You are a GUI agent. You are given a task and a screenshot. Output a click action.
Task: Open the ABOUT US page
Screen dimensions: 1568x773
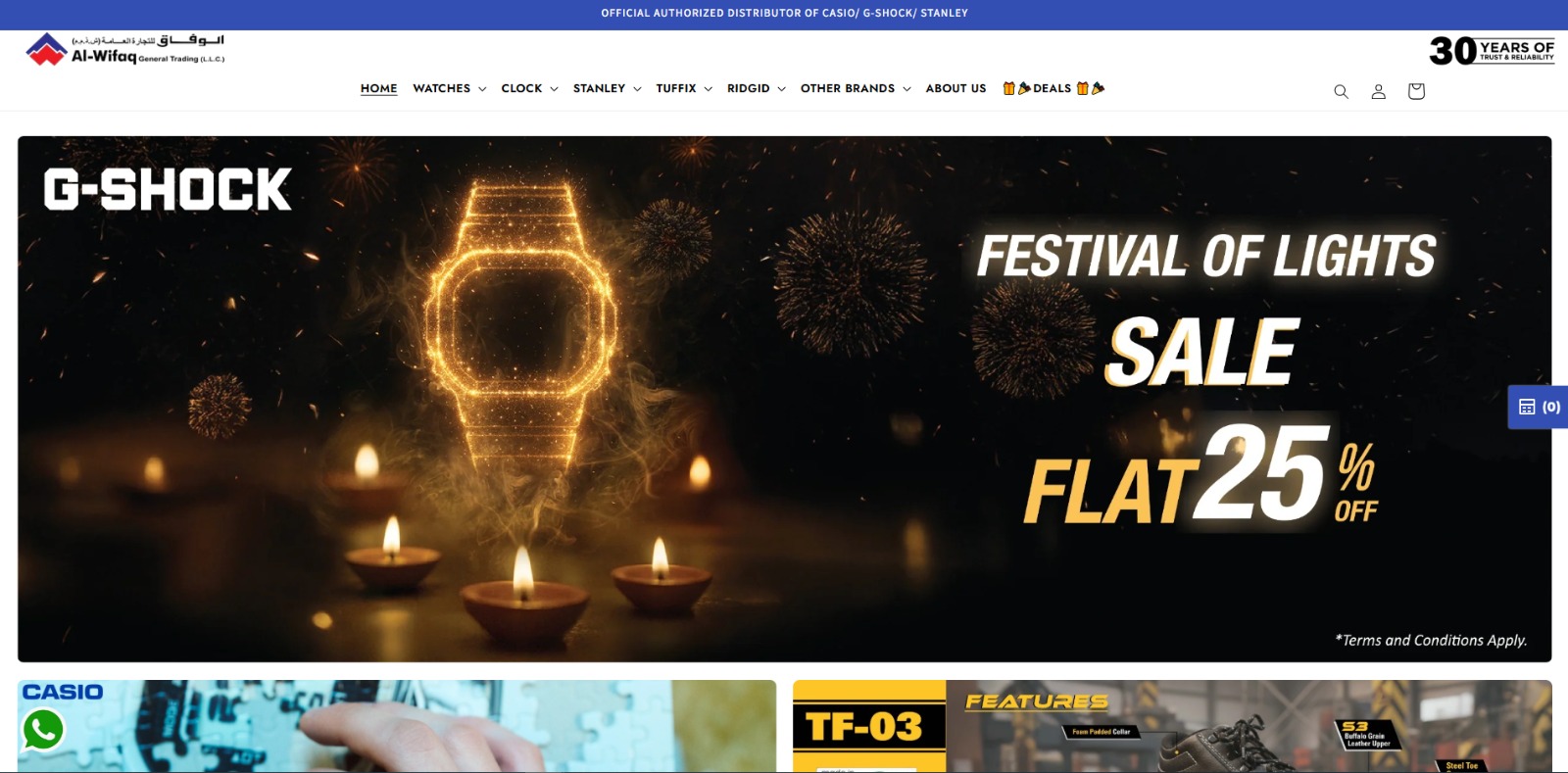[x=955, y=88]
